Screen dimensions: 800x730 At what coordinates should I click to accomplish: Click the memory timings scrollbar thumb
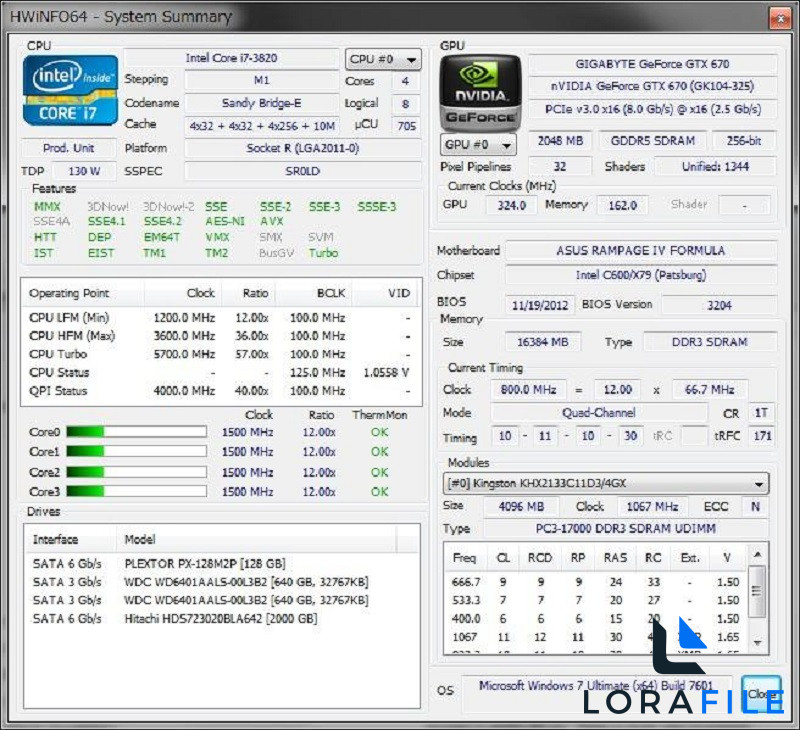tap(758, 591)
